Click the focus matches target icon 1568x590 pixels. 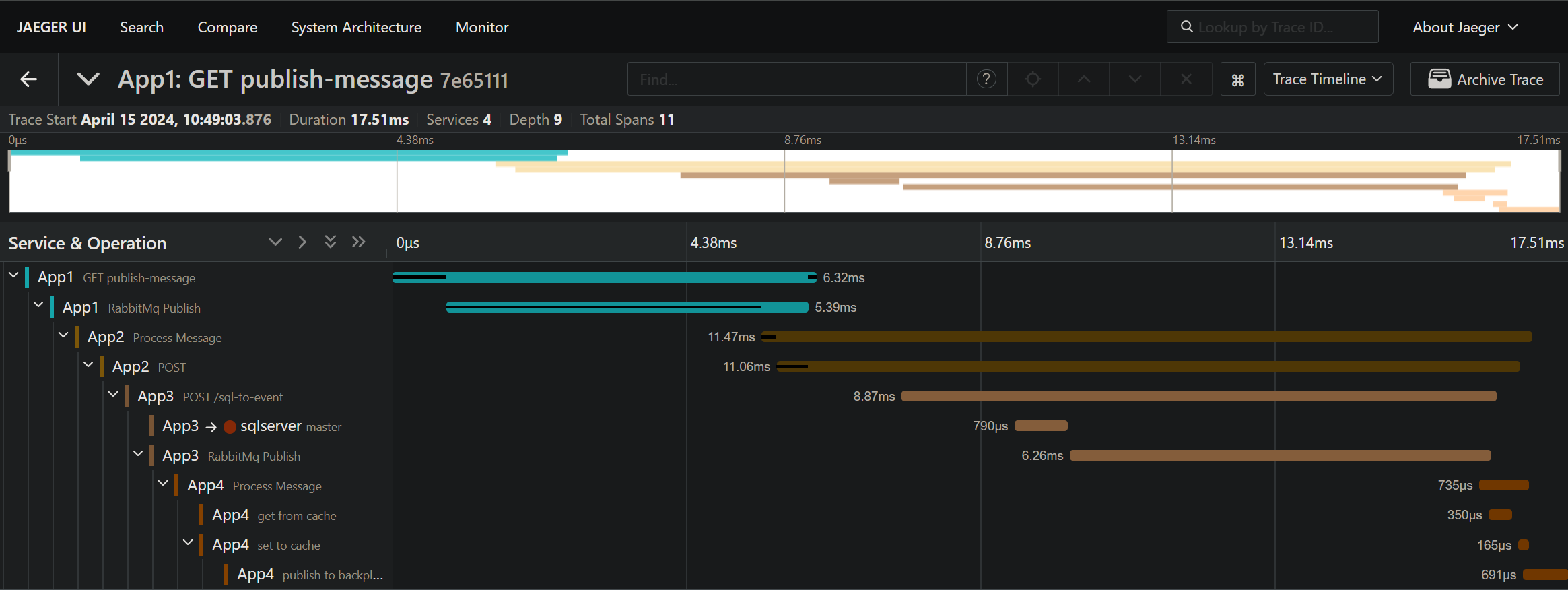point(1033,79)
